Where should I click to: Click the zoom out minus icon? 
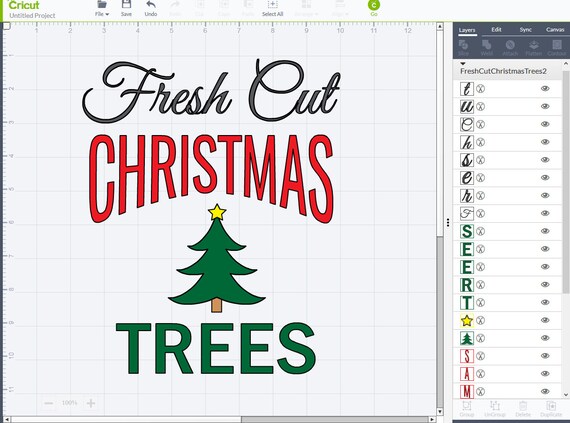pos(49,403)
